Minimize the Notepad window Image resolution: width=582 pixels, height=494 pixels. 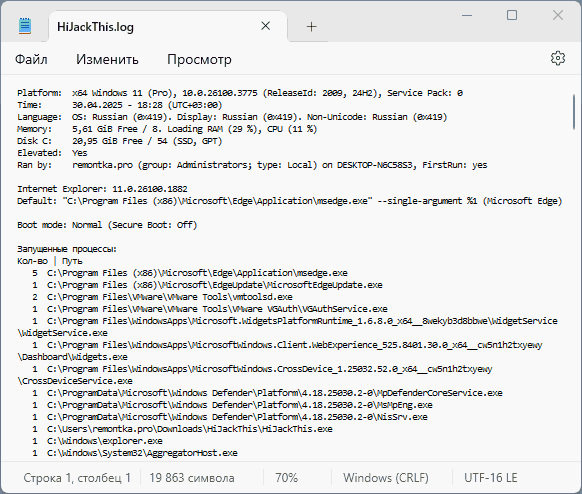(467, 16)
